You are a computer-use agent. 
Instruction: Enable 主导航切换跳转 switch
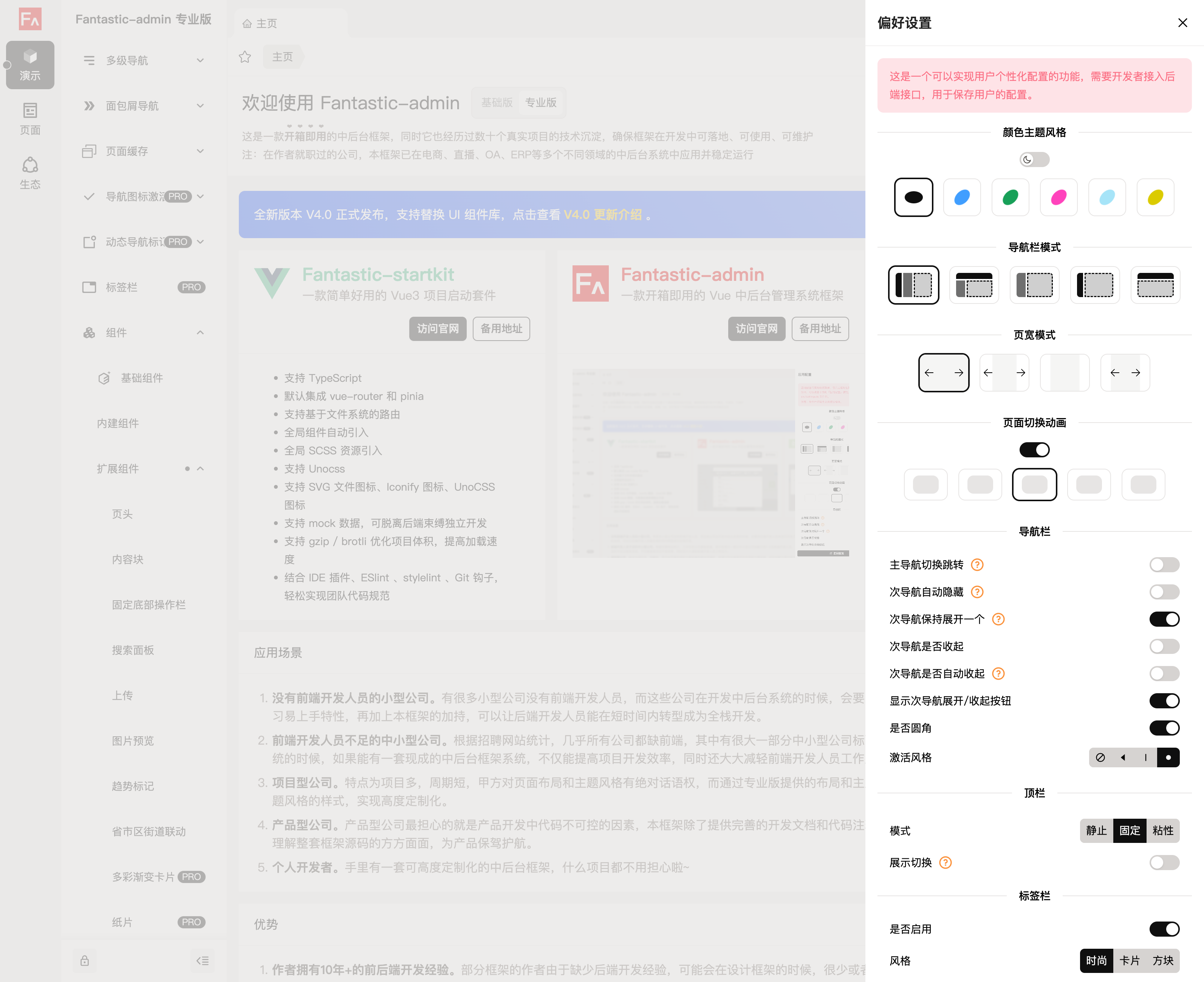click(1164, 565)
